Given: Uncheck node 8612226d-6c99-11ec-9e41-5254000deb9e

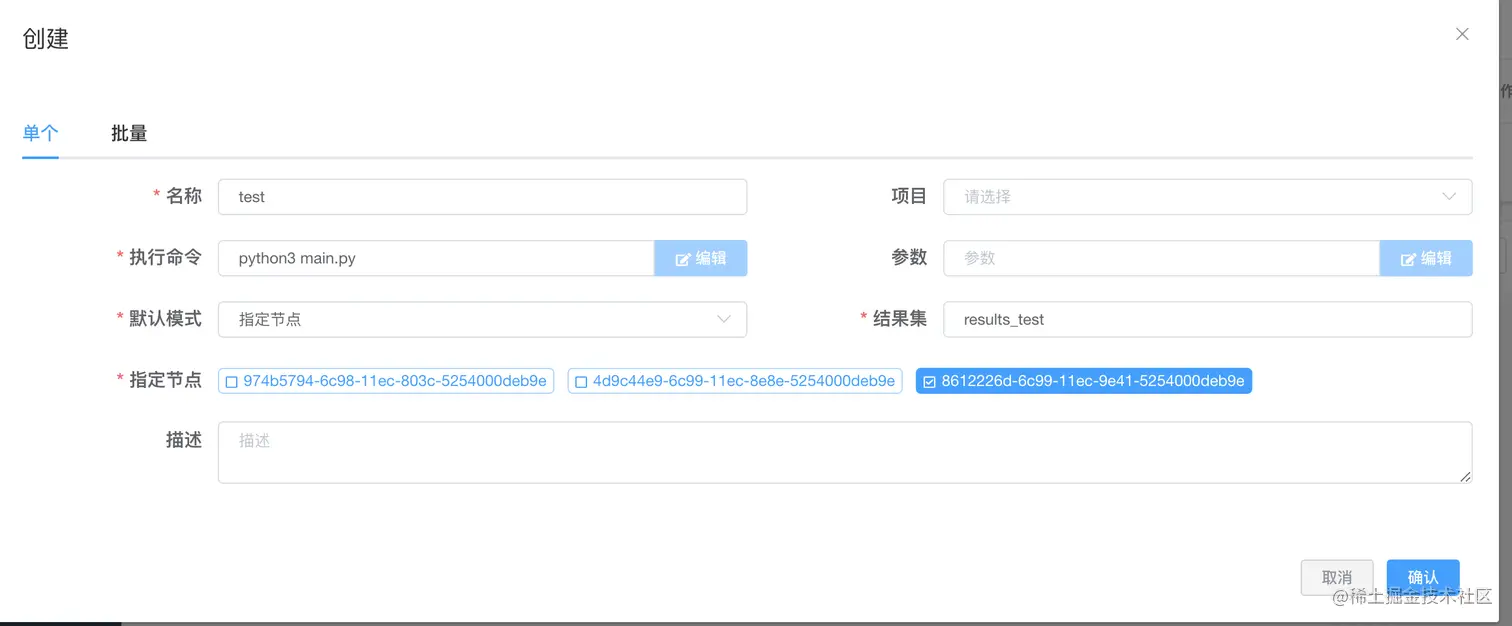Looking at the screenshot, I should (x=1084, y=381).
